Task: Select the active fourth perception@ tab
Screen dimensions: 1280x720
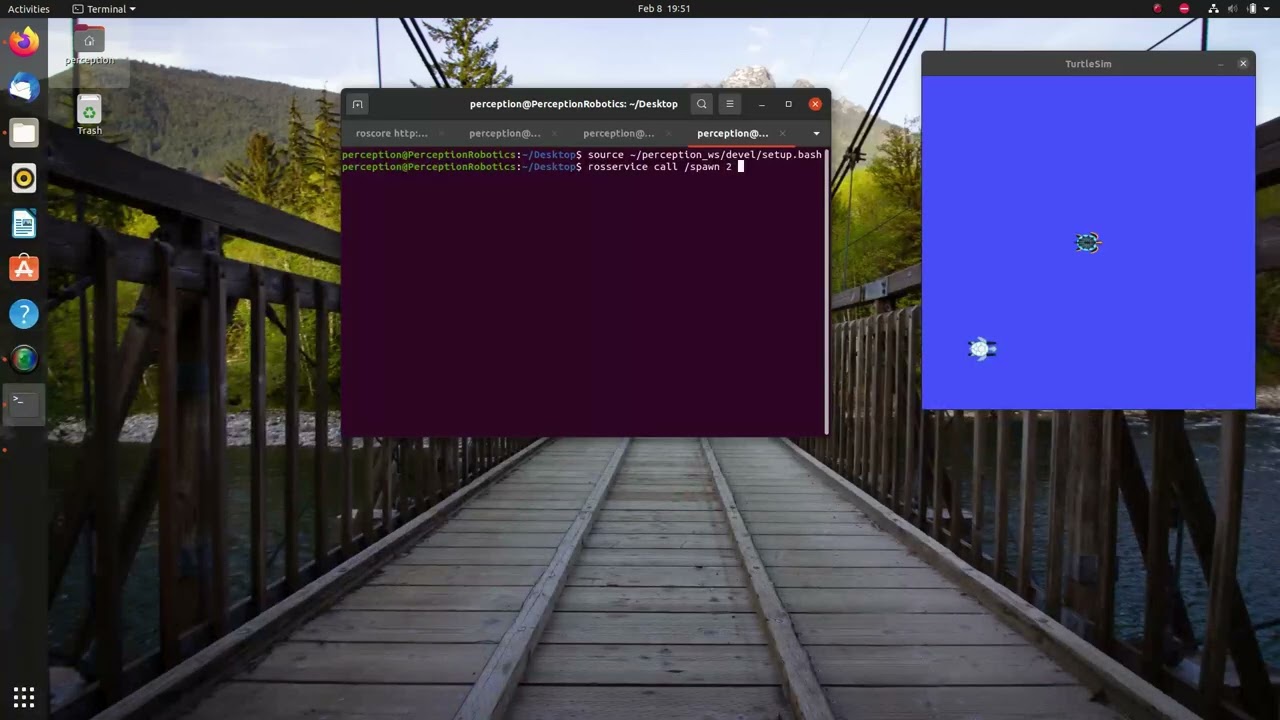Action: 732,133
